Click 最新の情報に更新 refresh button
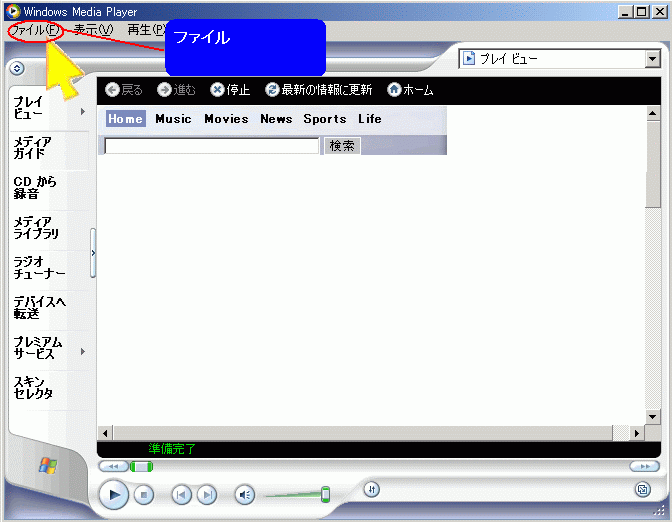 tap(318, 90)
